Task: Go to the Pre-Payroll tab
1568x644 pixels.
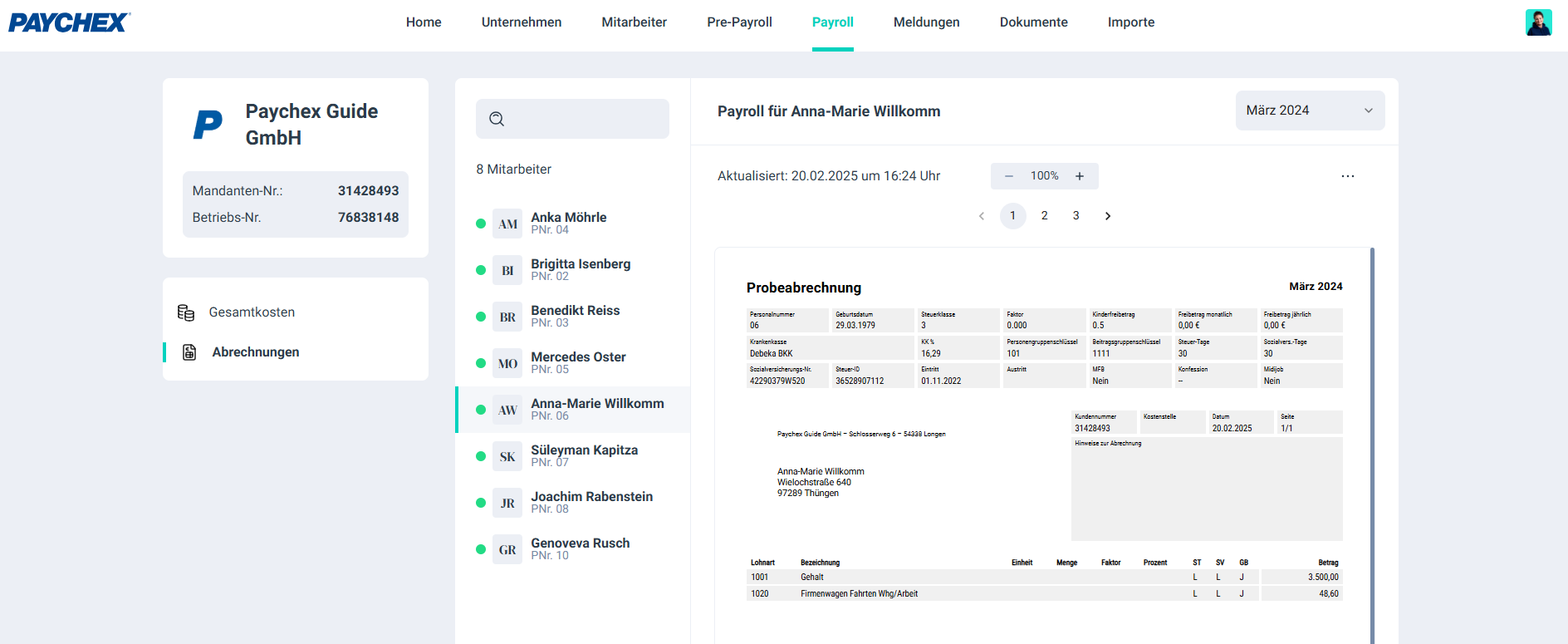Action: (740, 22)
